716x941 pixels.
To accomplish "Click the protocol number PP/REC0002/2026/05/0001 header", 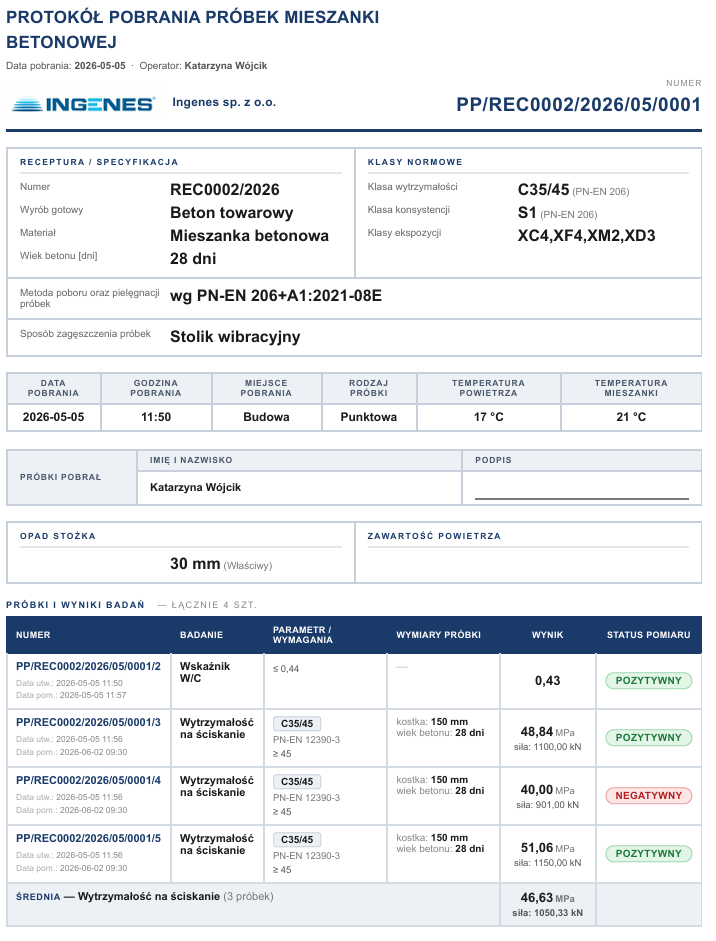I will pyautogui.click(x=579, y=104).
